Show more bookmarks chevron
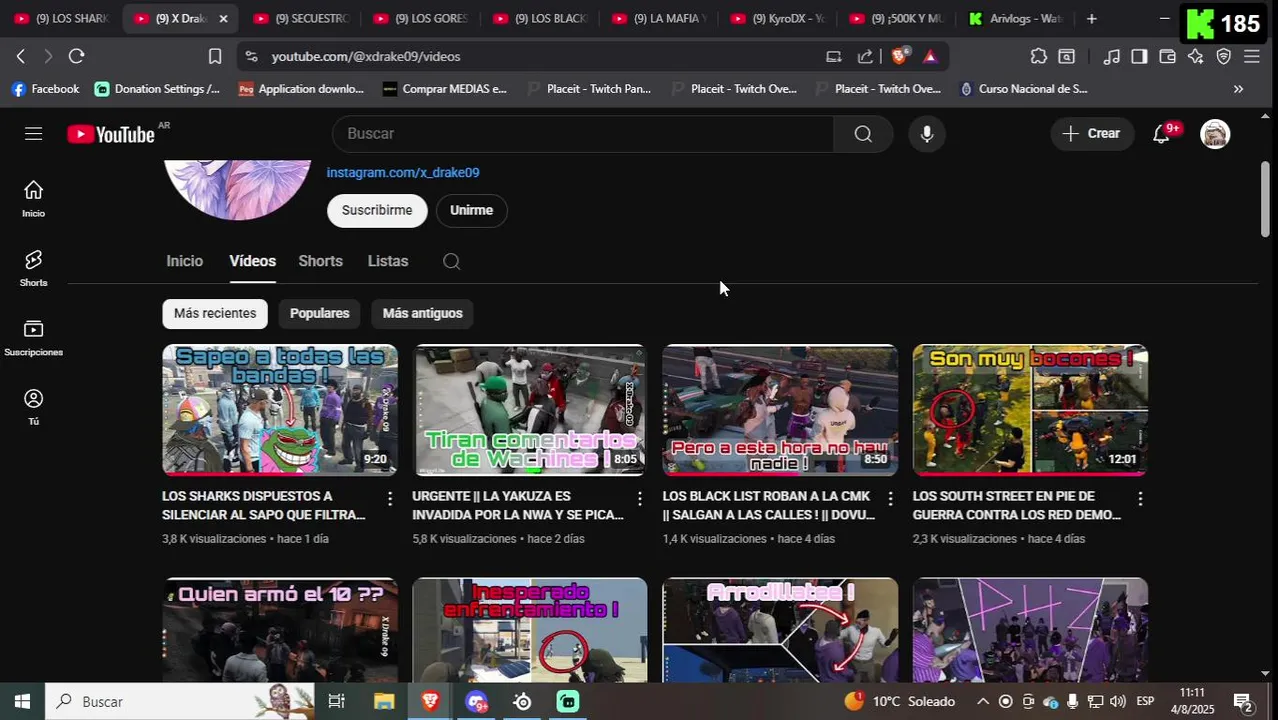This screenshot has width=1278, height=720. pyautogui.click(x=1238, y=89)
